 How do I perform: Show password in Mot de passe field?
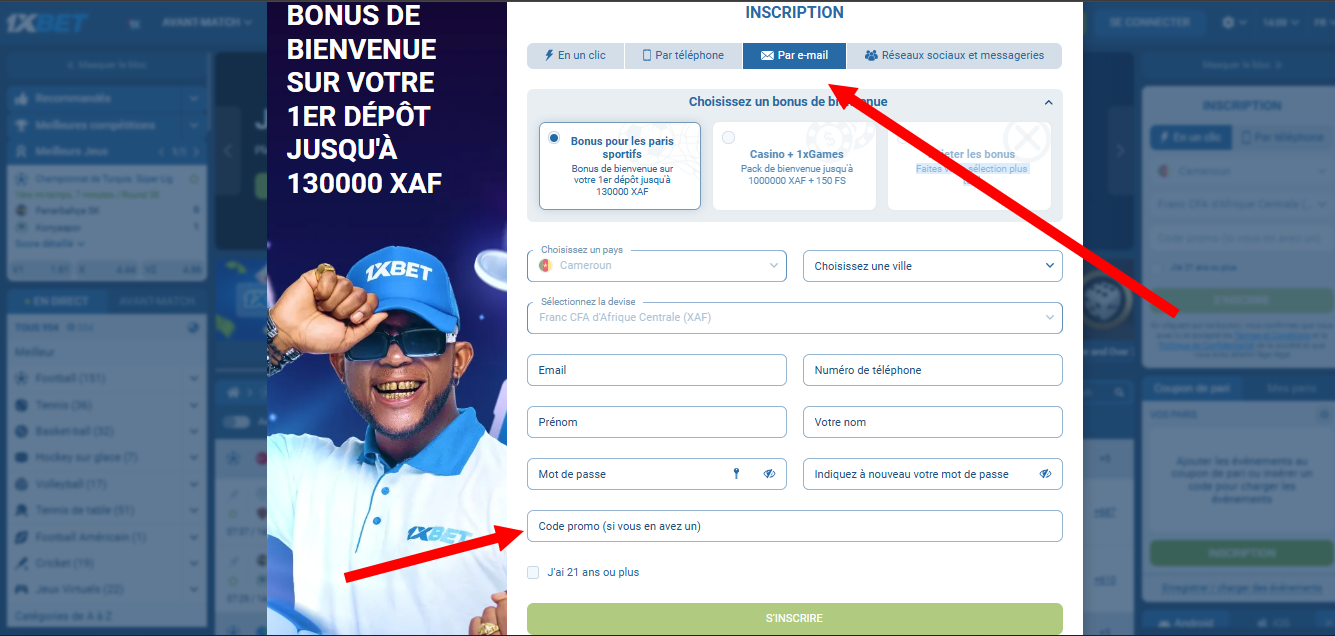tap(769, 474)
